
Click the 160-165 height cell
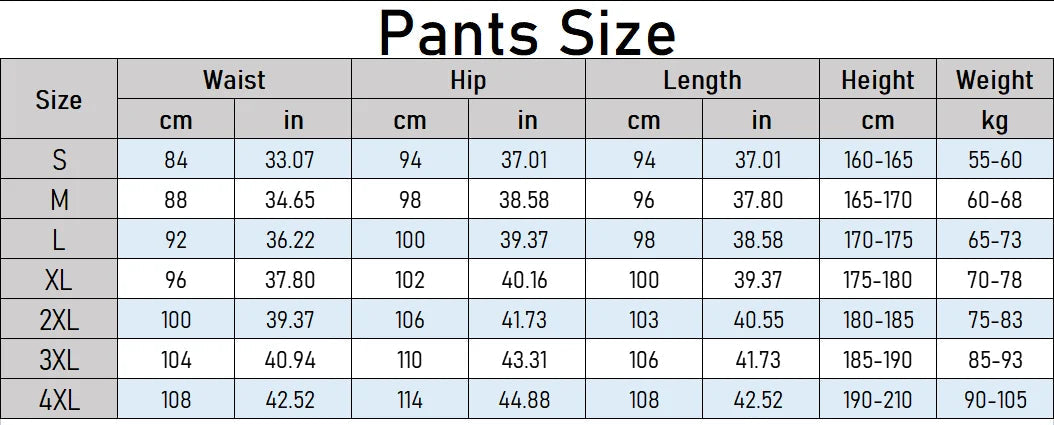click(x=877, y=160)
